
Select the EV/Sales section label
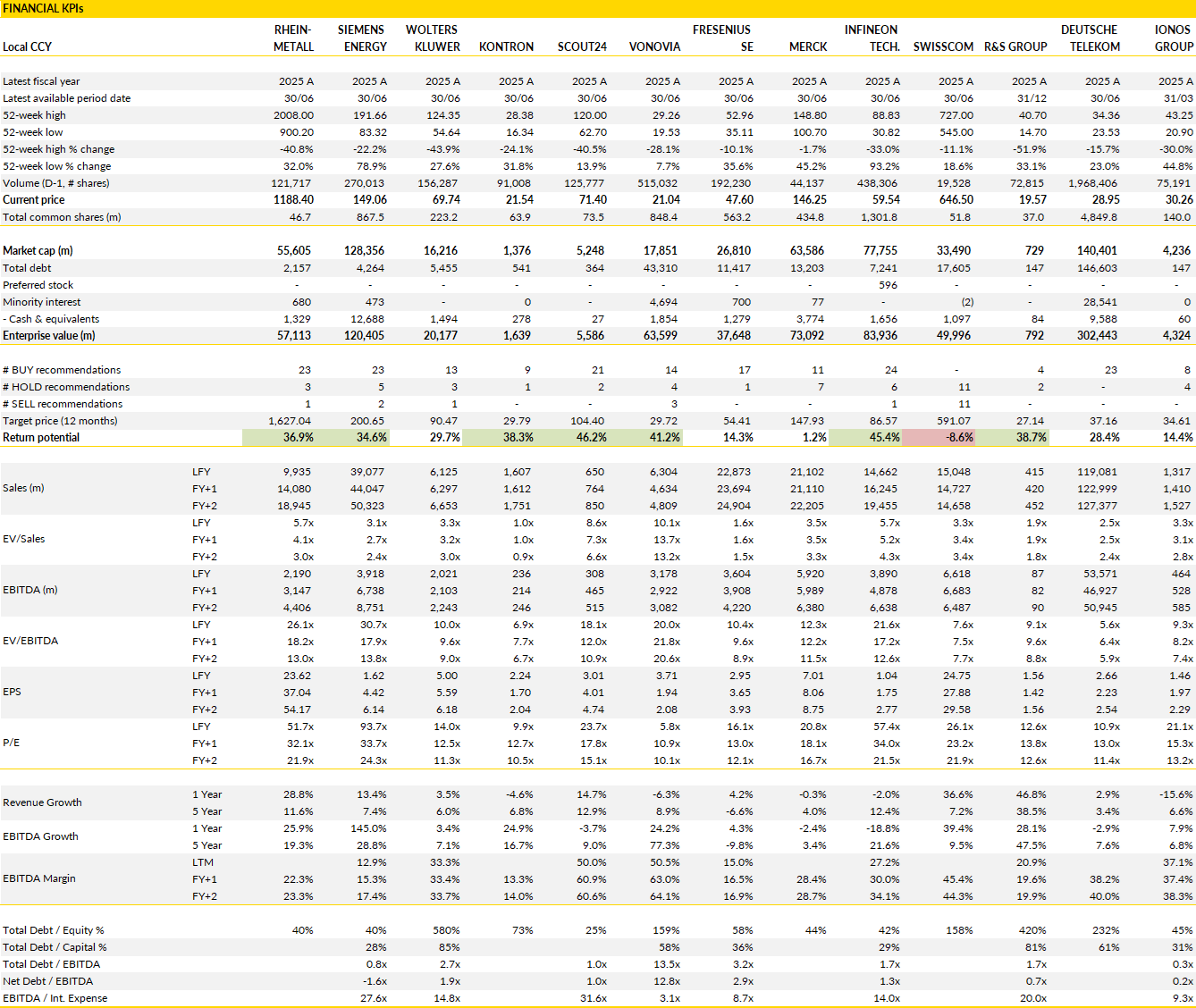coord(24,540)
